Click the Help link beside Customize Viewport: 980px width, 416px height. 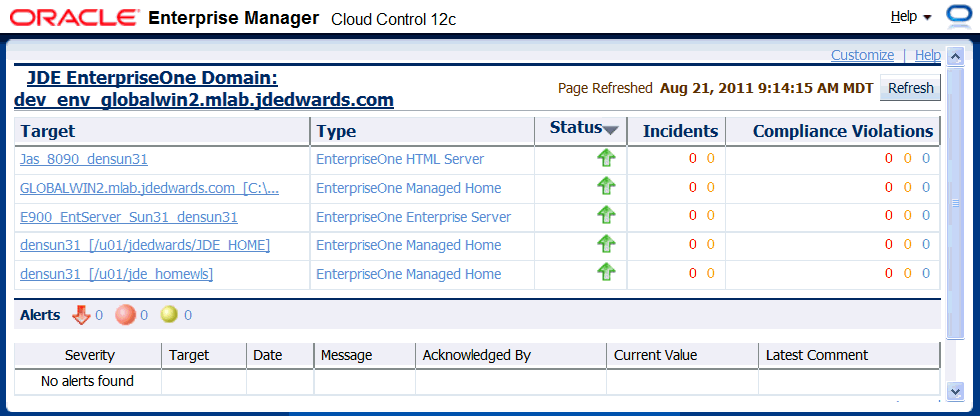pyautogui.click(x=928, y=55)
